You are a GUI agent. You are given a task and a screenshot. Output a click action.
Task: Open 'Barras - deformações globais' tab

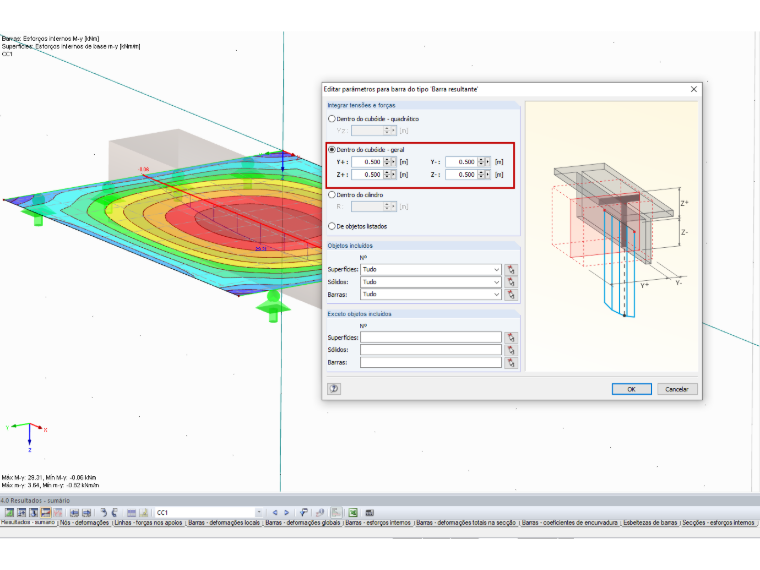pos(302,522)
